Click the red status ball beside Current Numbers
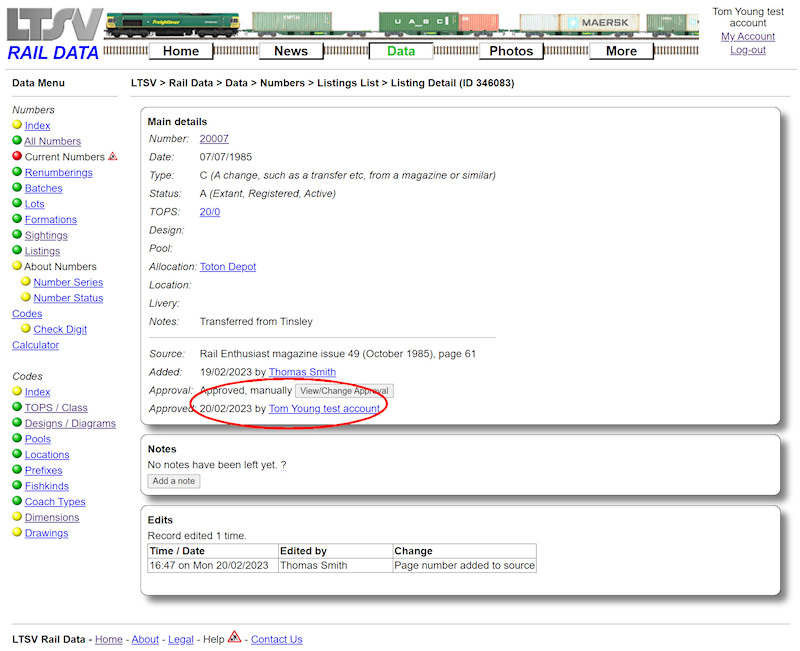This screenshot has width=800, height=651. click(18, 156)
